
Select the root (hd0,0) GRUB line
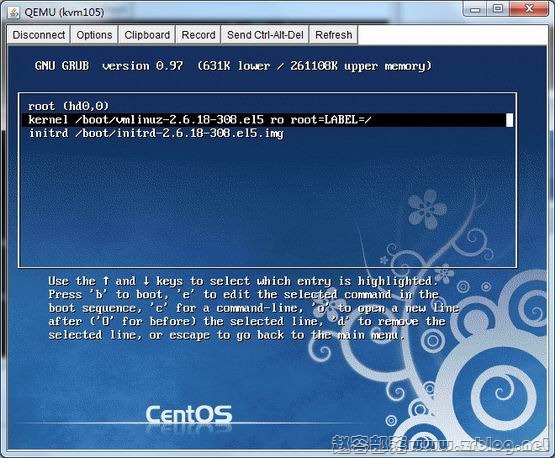pos(68,106)
